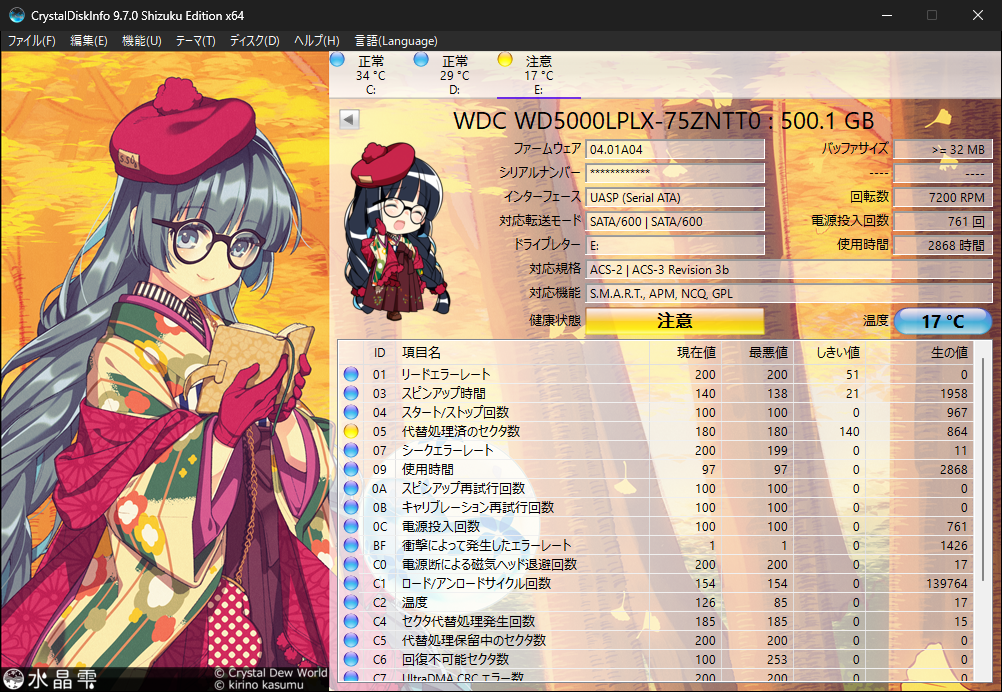Open the 機能(U) menu
Viewport: 1002px width, 692px height.
coord(141,41)
